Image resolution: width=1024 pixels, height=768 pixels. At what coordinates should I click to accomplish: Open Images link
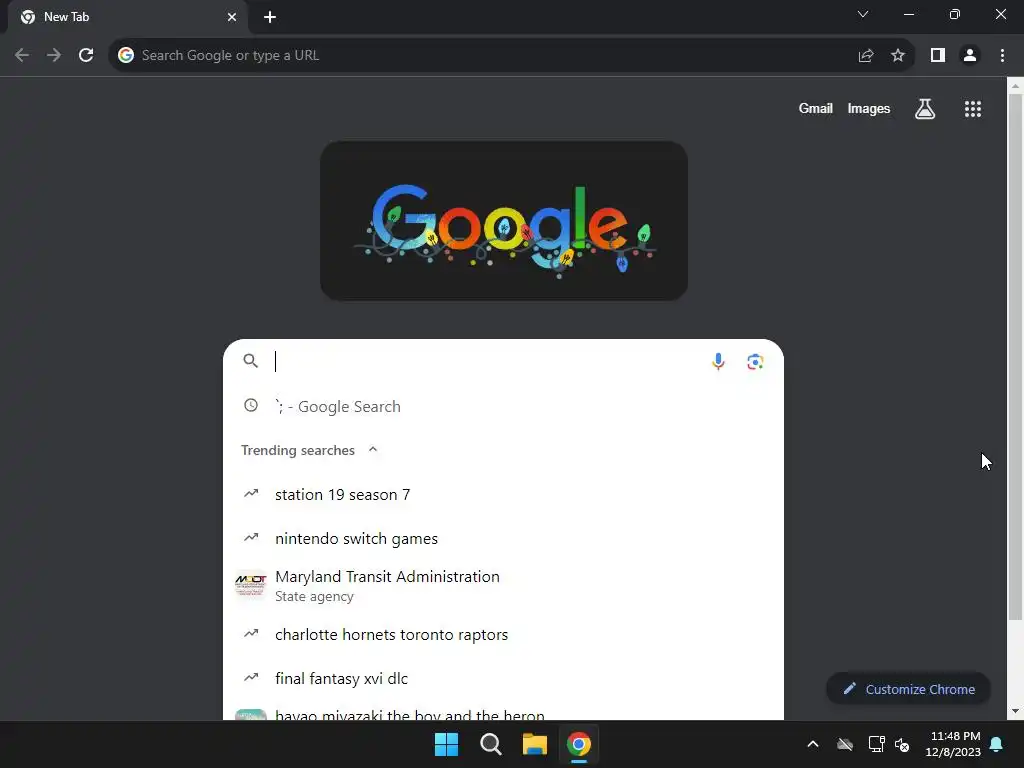869,108
